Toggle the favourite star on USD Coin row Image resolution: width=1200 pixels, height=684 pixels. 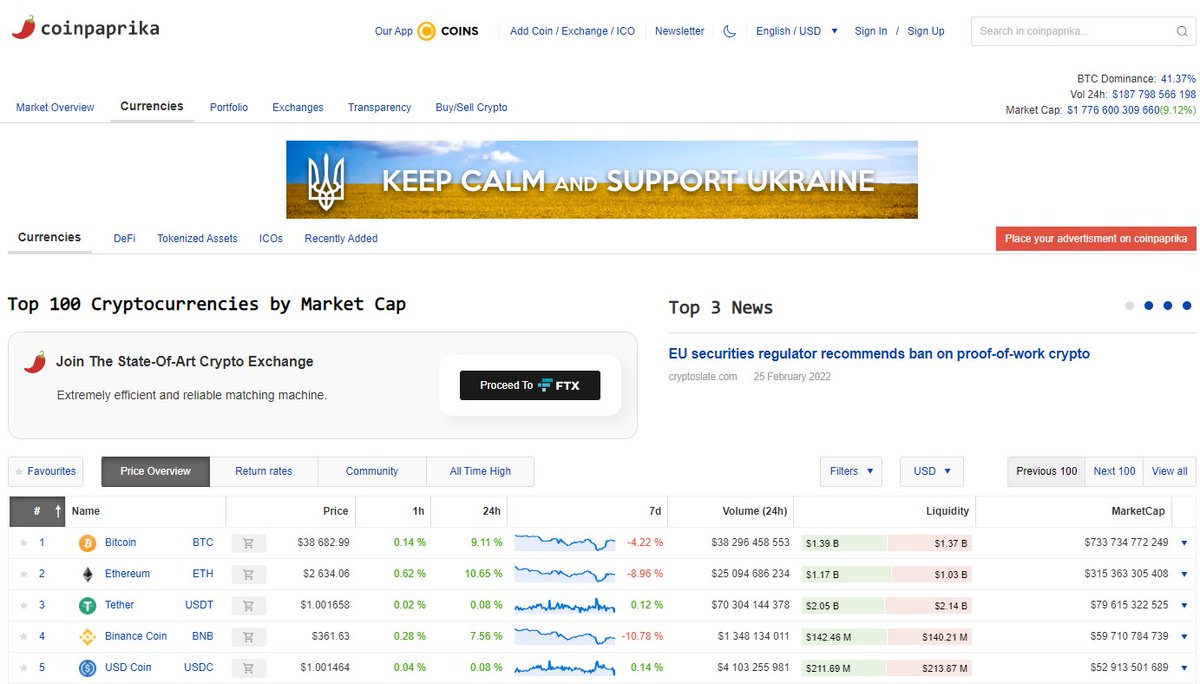22,667
